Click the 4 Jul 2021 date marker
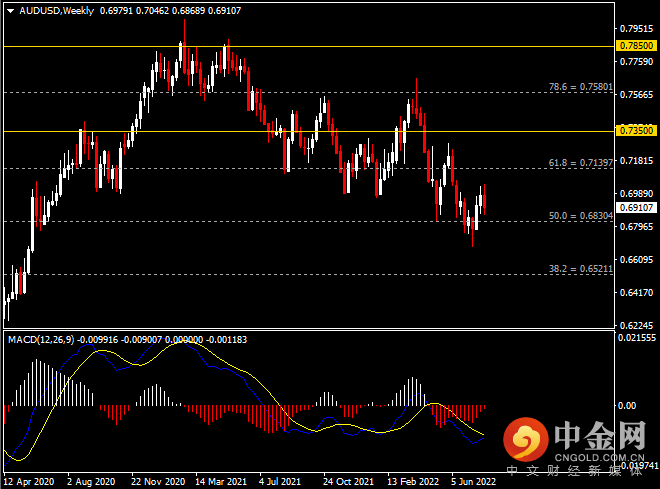Viewport: 660px width, 489px height. pos(280,481)
